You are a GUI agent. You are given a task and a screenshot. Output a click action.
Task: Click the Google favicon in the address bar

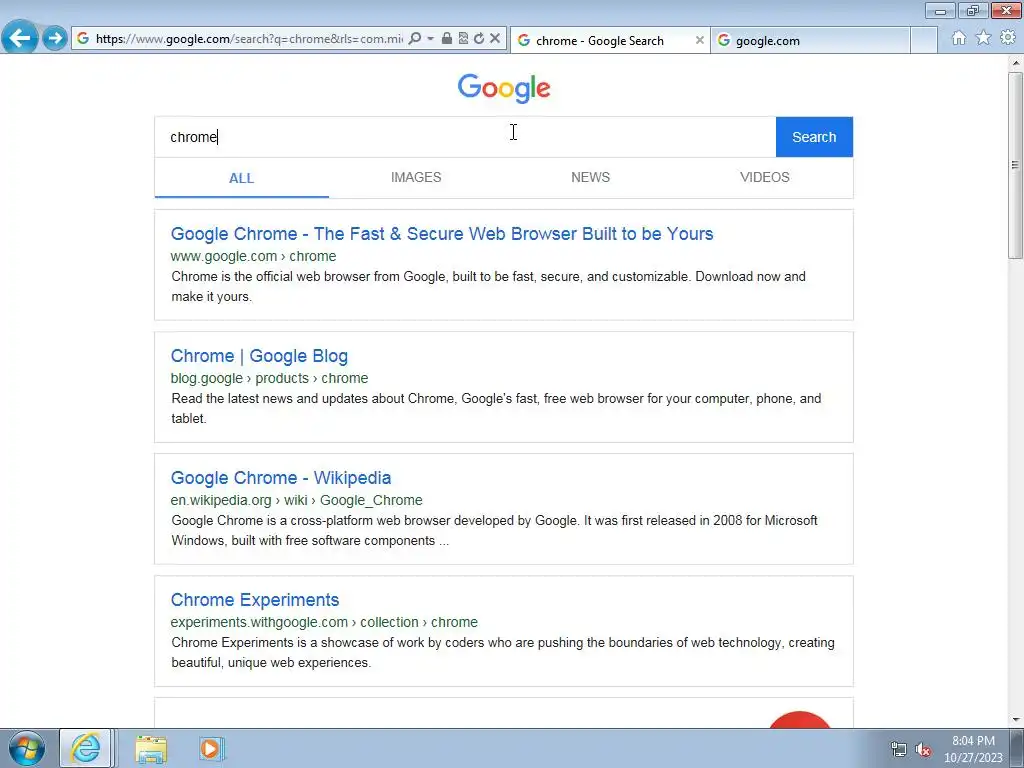(83, 39)
